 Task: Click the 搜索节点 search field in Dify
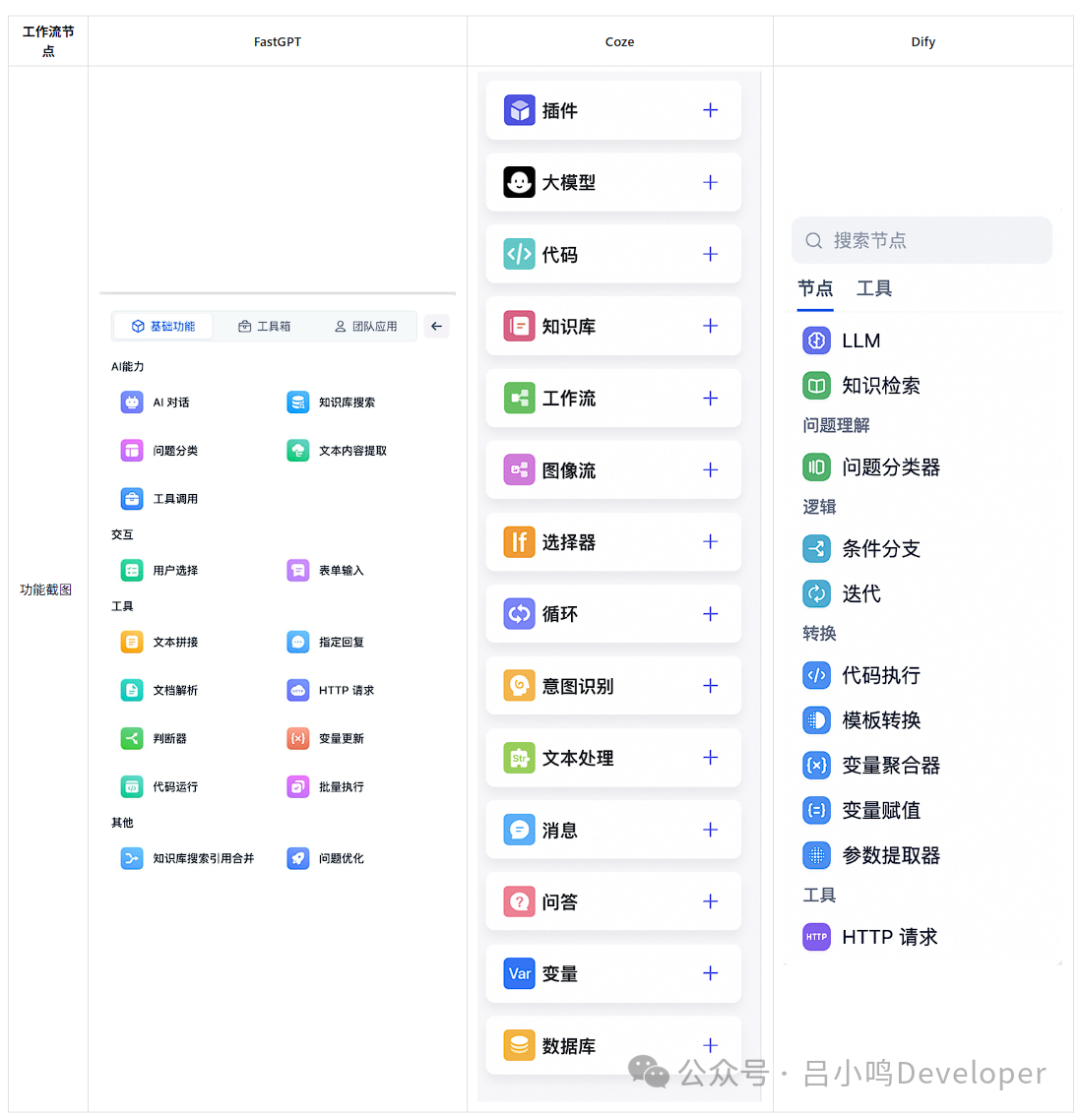point(921,240)
